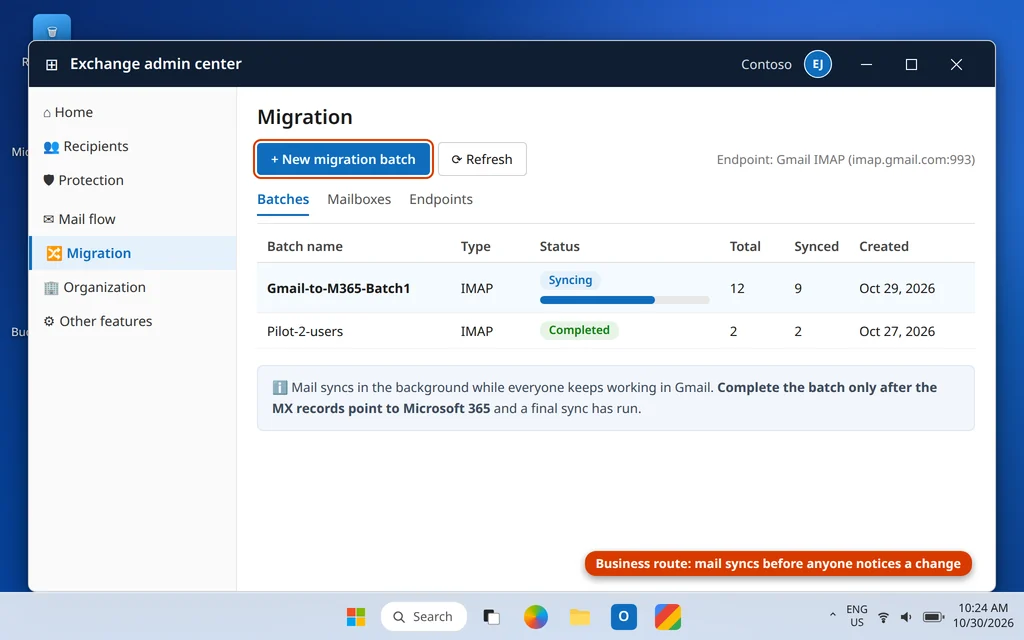The width and height of the screenshot is (1024, 640).
Task: Open the taskbar clock and date
Action: [x=983, y=616]
